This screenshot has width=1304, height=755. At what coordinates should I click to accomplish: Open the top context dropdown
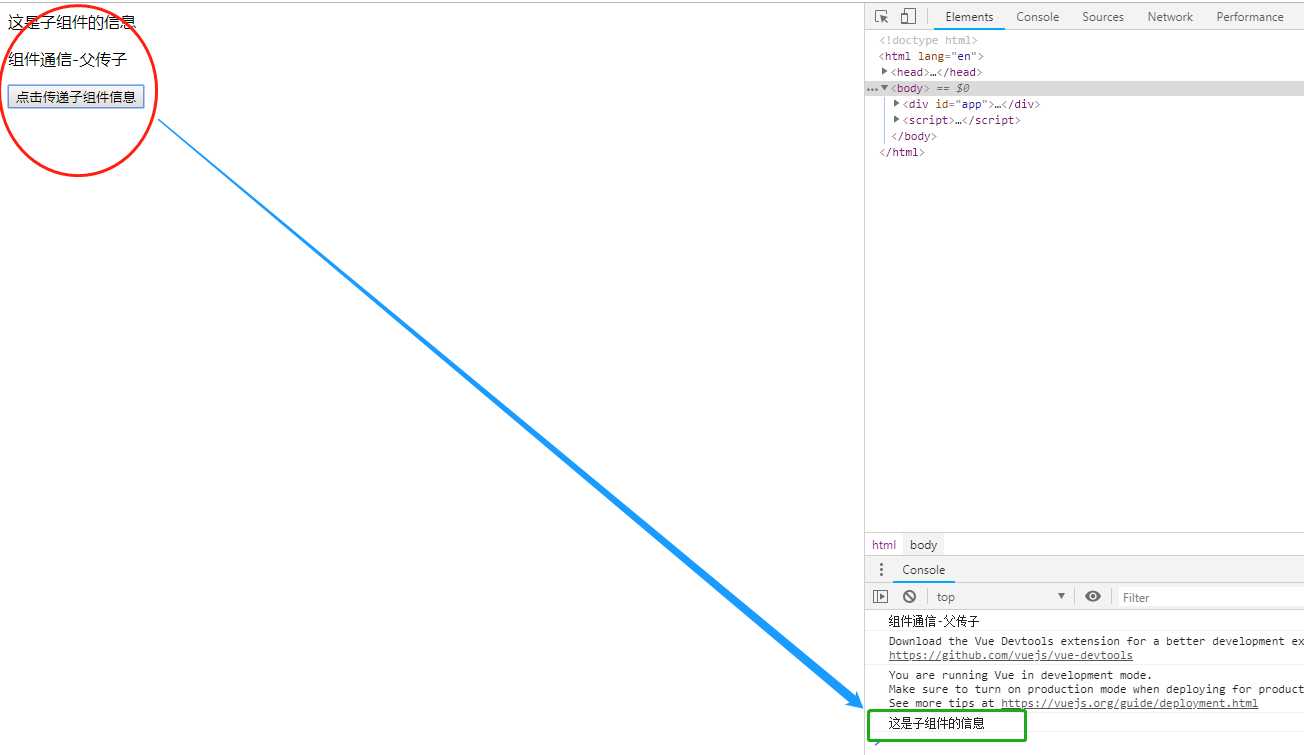pos(1000,597)
